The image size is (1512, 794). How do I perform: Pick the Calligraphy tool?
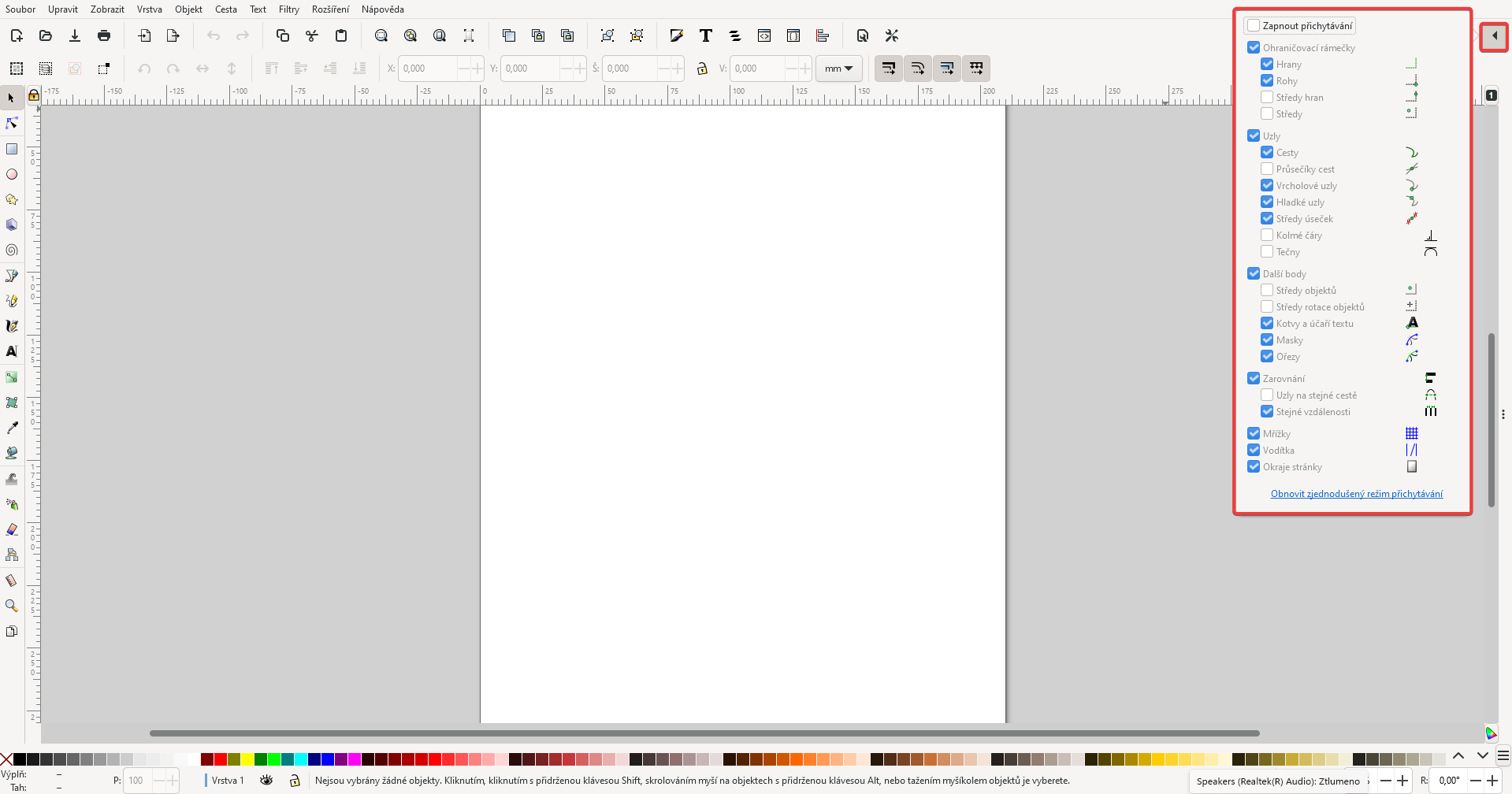pyautogui.click(x=12, y=325)
